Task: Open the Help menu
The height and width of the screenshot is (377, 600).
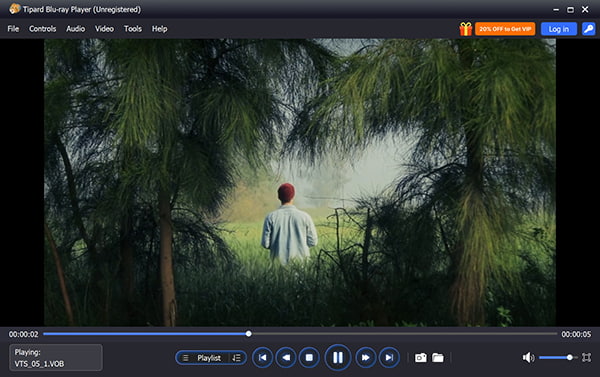Action: 159,29
